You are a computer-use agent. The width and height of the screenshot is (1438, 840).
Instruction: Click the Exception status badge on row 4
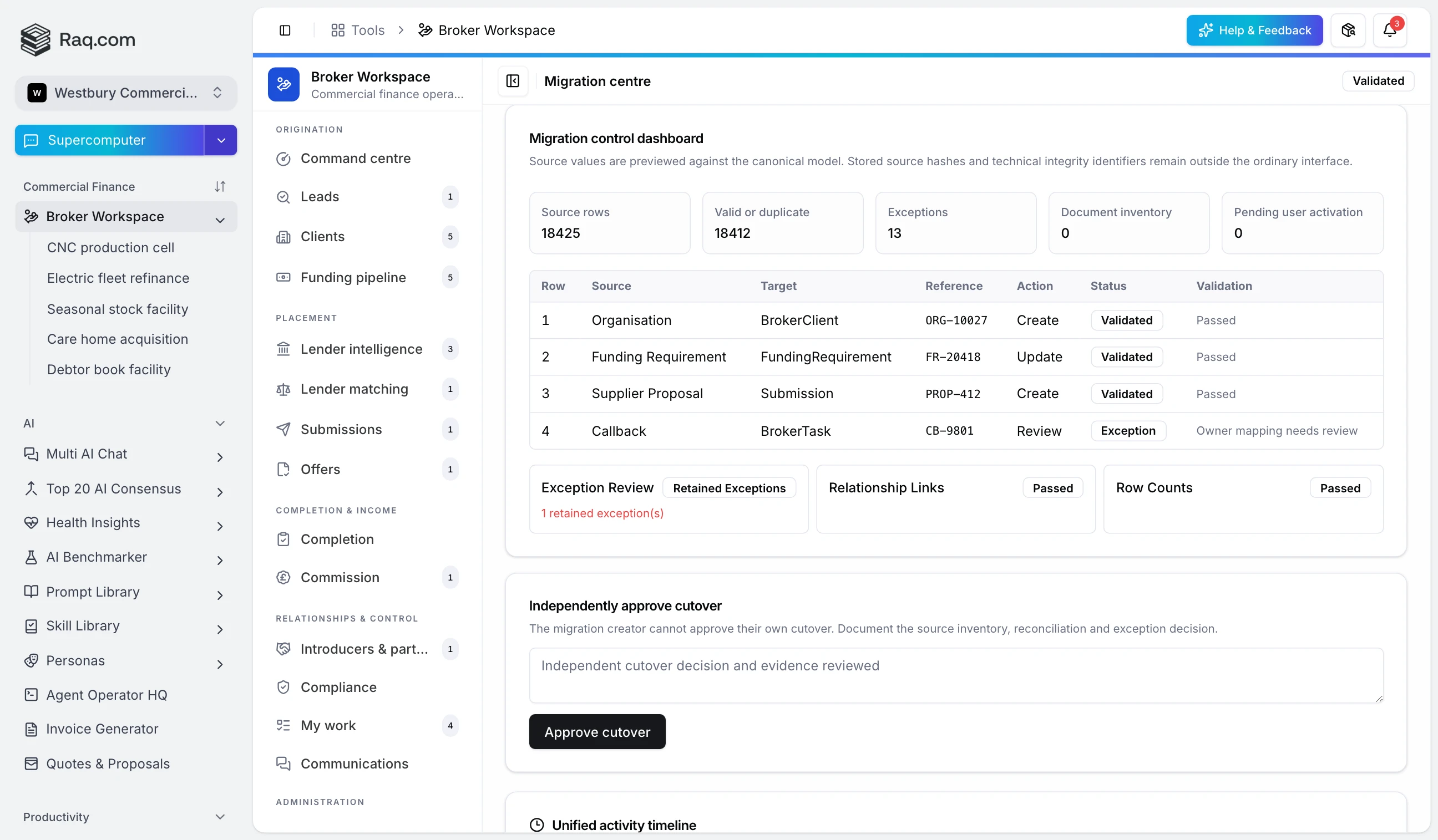(1128, 431)
